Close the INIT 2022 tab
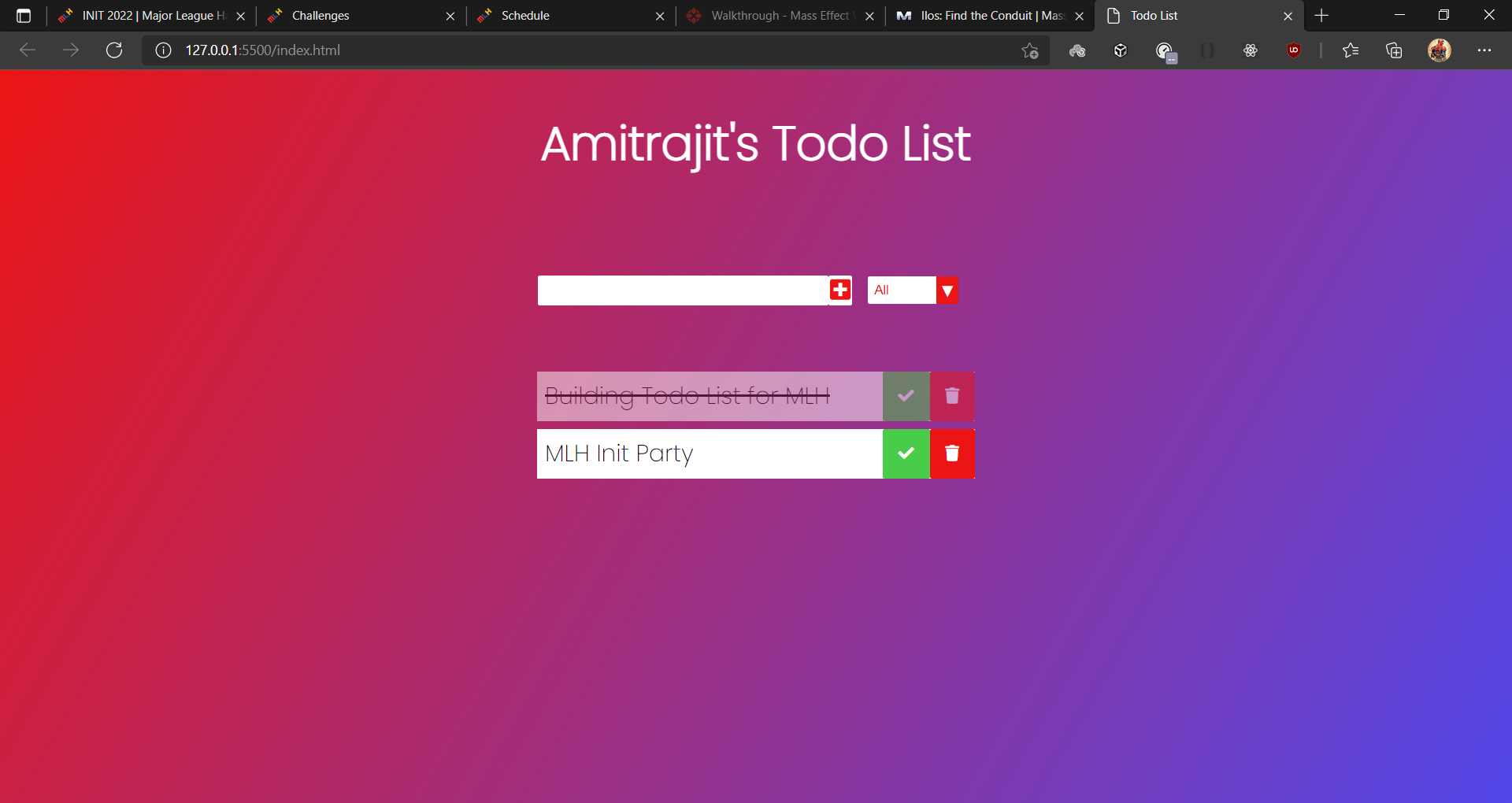The image size is (1512, 803). coord(241,16)
